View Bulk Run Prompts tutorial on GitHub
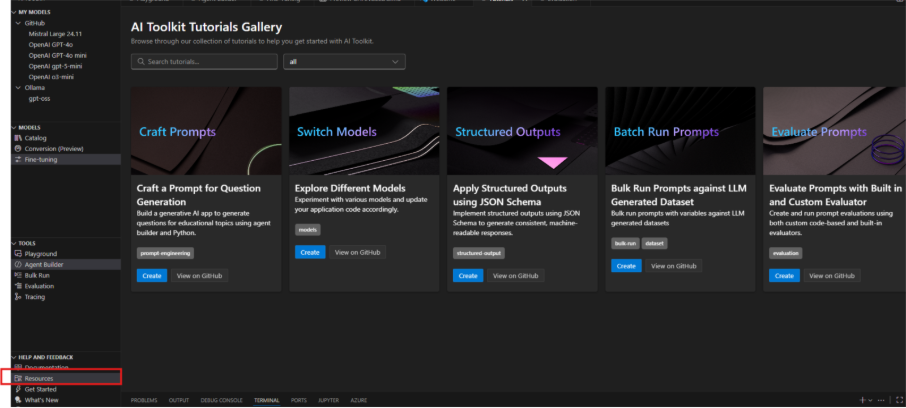This screenshot has width=906, height=408. [x=674, y=266]
